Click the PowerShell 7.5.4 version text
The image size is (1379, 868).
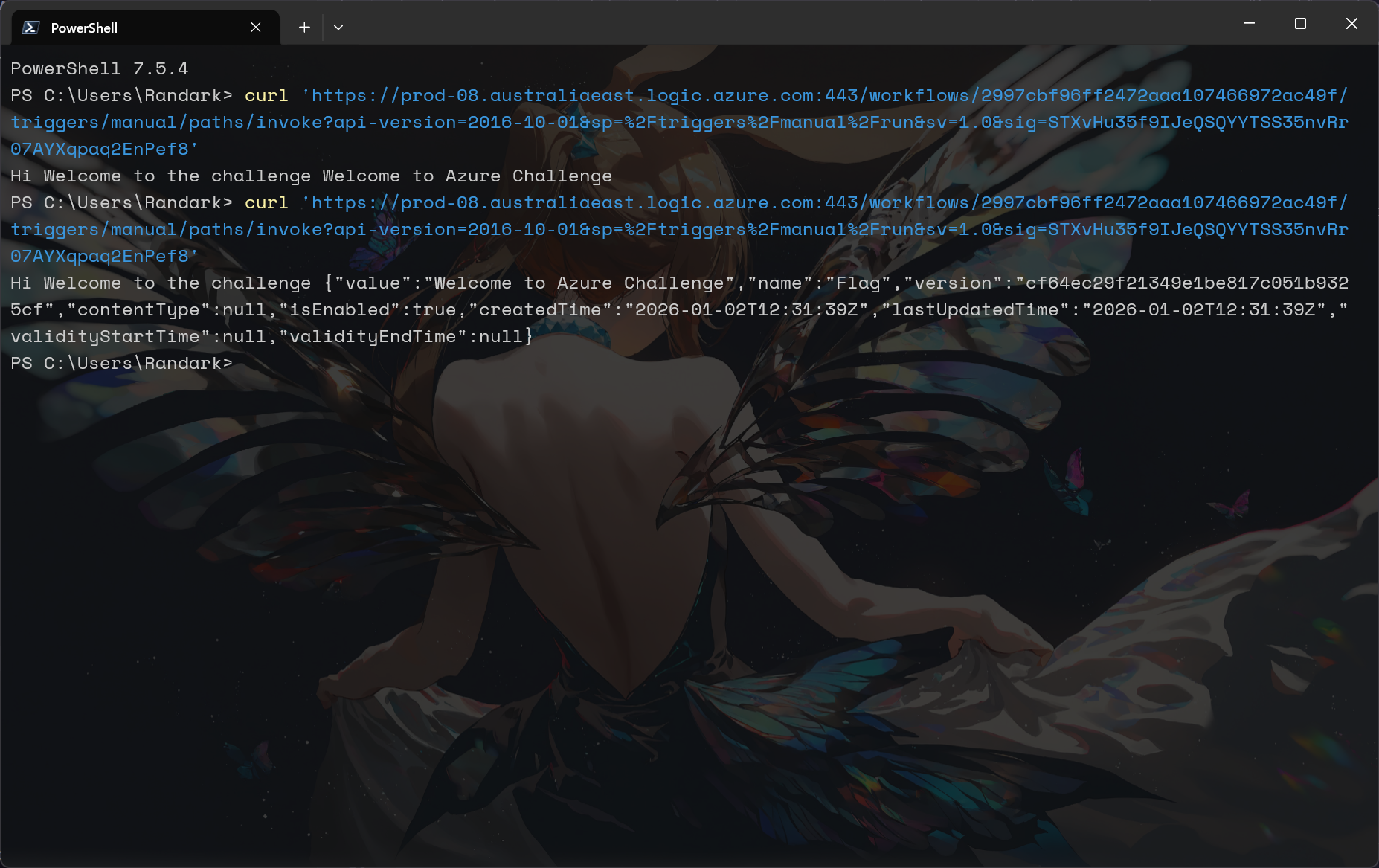coord(100,69)
